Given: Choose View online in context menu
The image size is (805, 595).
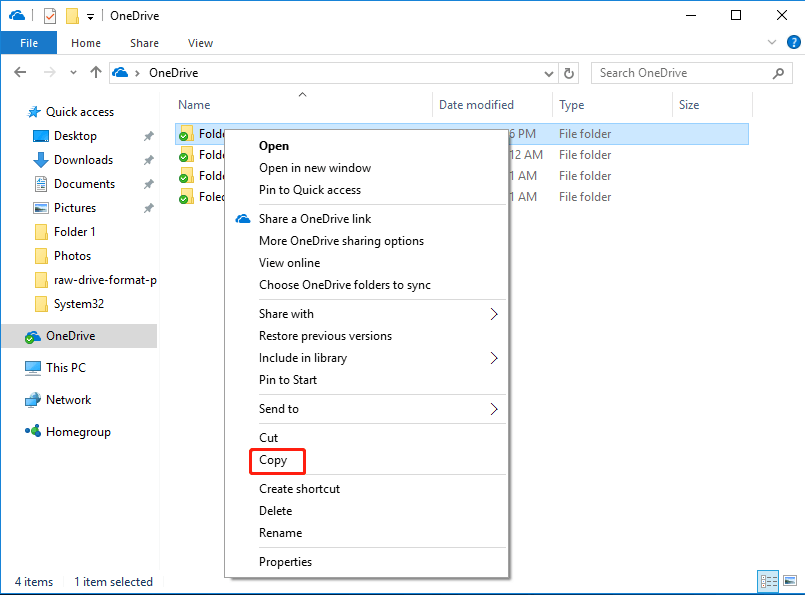Looking at the screenshot, I should pyautogui.click(x=289, y=263).
